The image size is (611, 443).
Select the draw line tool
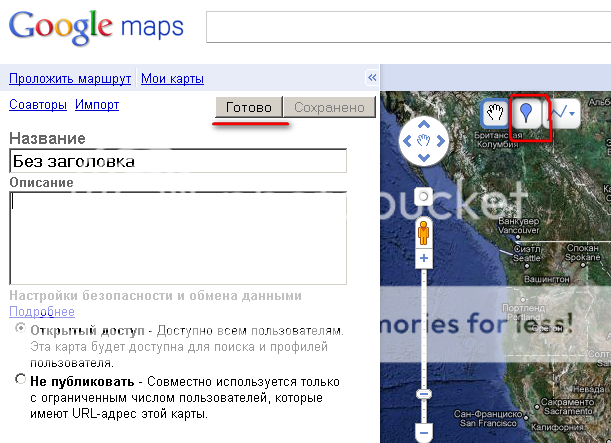[558, 113]
